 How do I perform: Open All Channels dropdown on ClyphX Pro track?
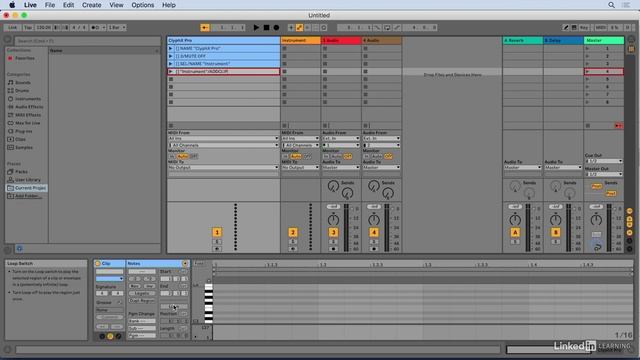223,145
